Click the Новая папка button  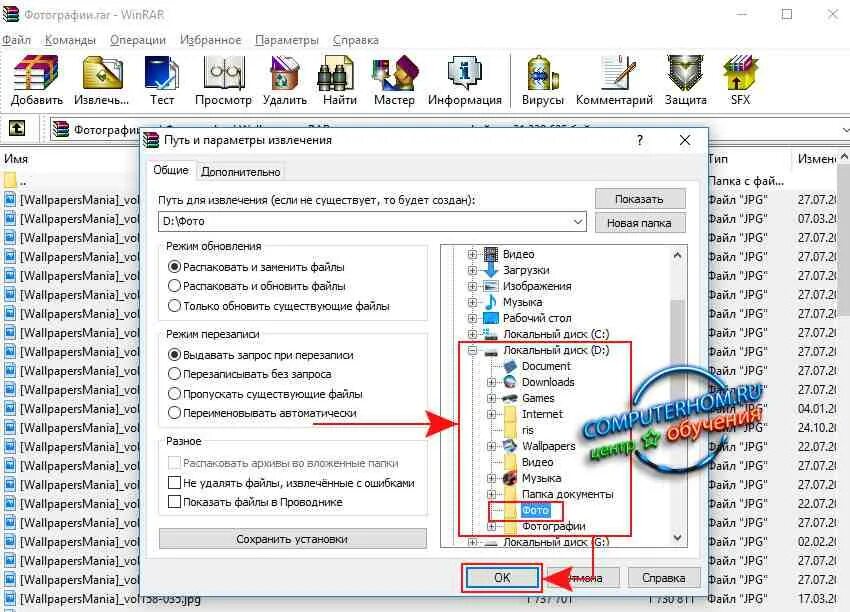point(639,223)
